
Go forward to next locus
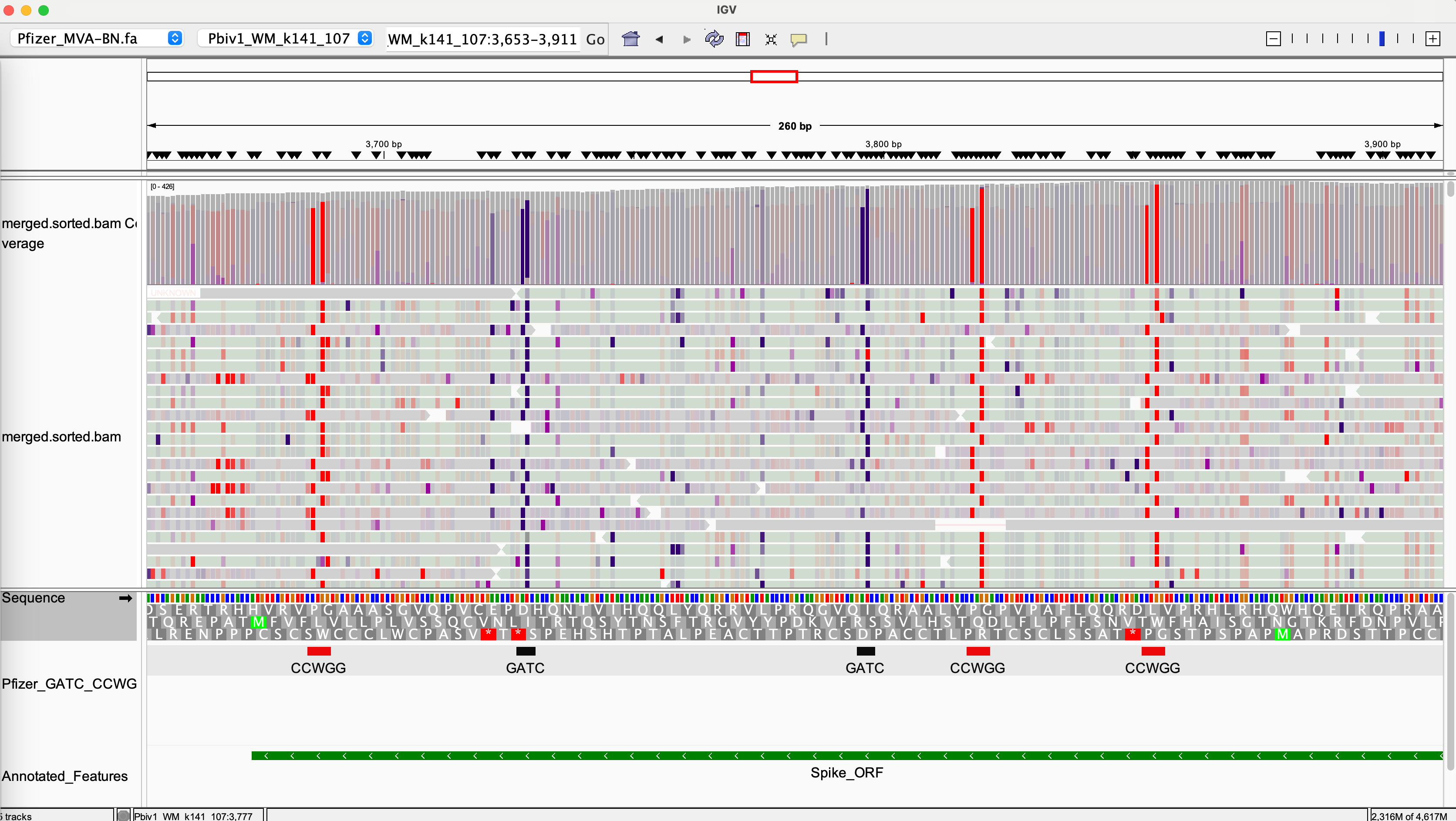click(x=687, y=39)
